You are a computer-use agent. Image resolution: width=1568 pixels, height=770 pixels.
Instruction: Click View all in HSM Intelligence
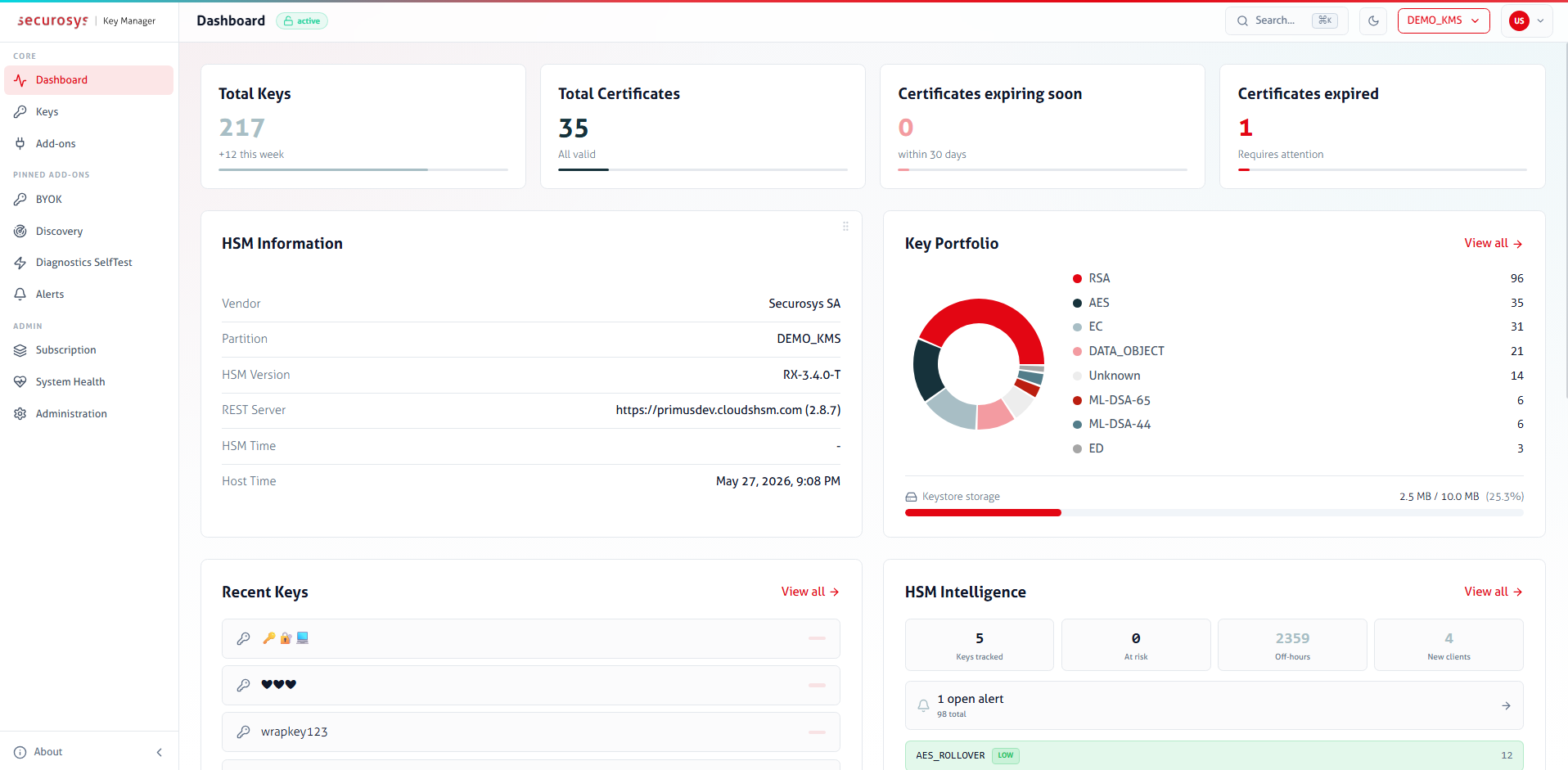[1494, 592]
